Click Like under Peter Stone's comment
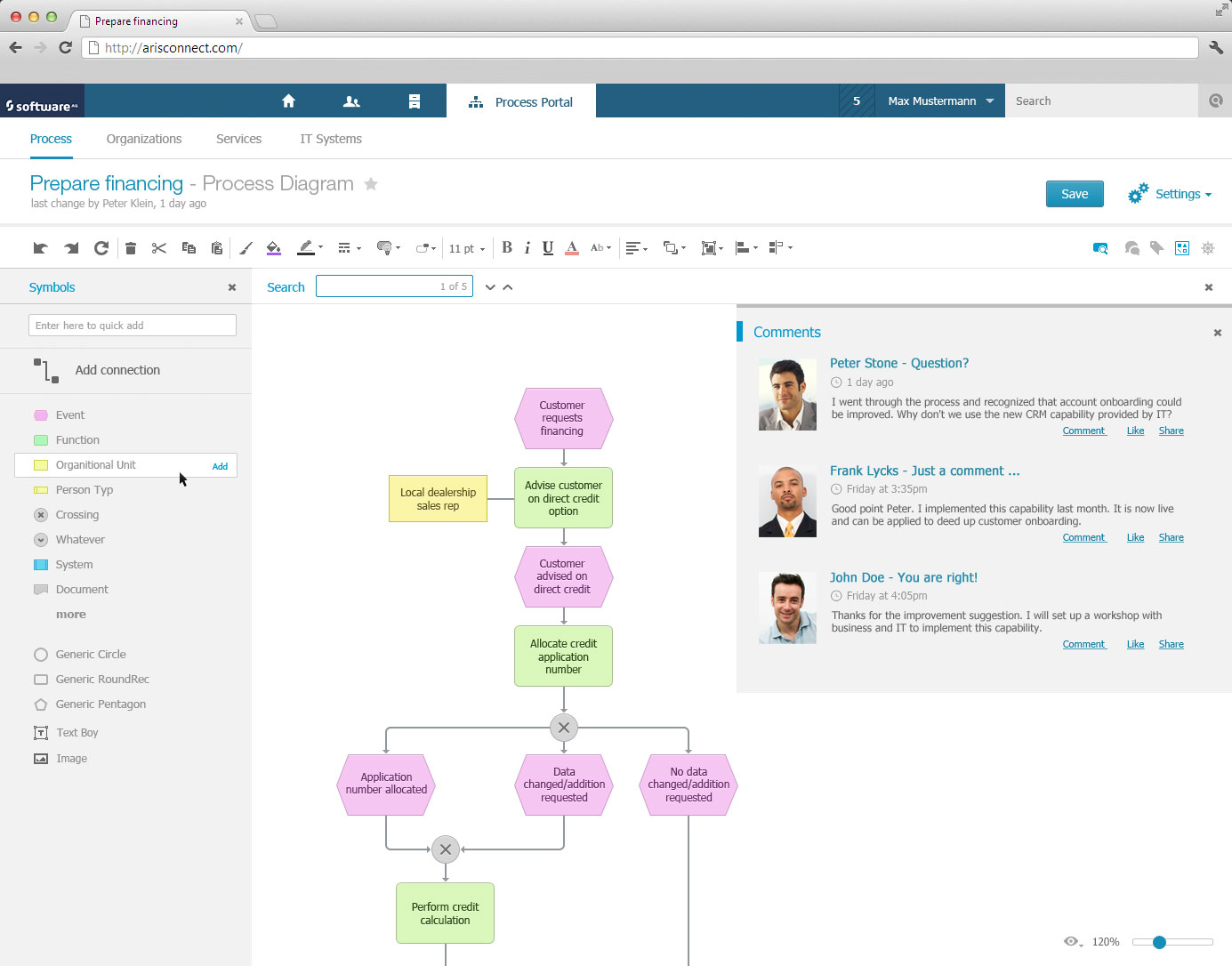The height and width of the screenshot is (966, 1232). pos(1135,431)
